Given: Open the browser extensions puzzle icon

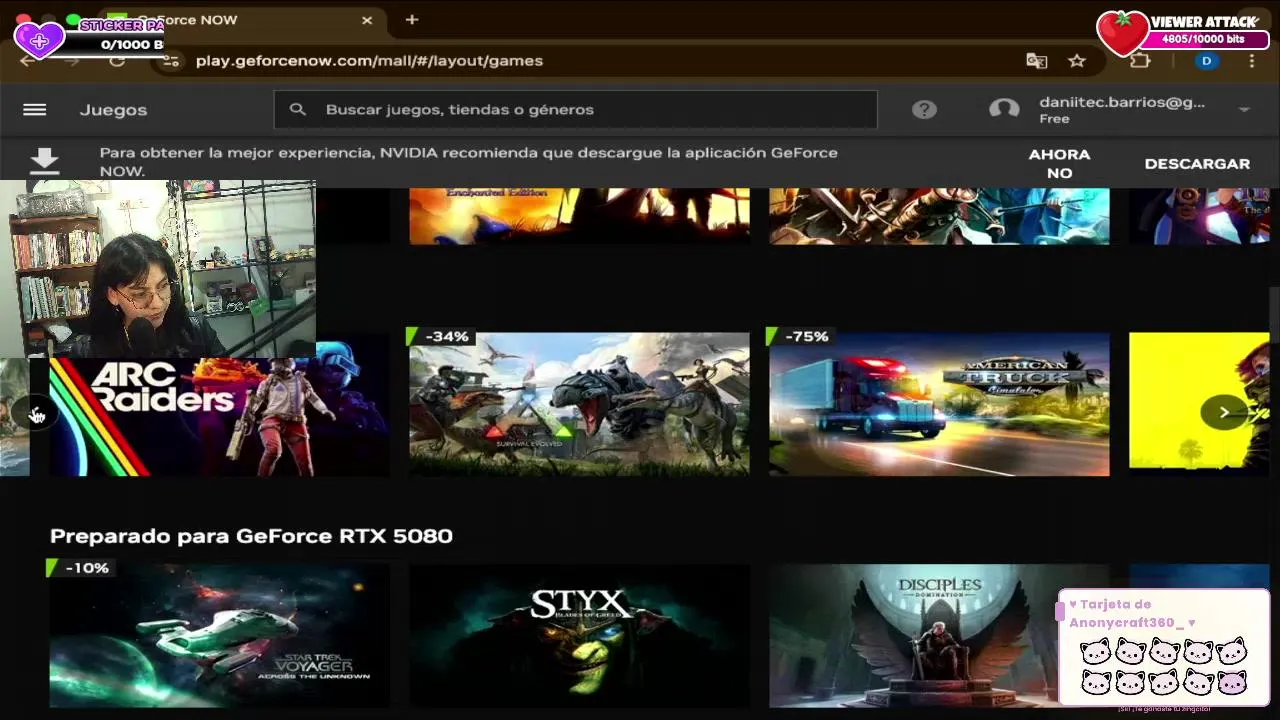Looking at the screenshot, I should (x=1140, y=61).
